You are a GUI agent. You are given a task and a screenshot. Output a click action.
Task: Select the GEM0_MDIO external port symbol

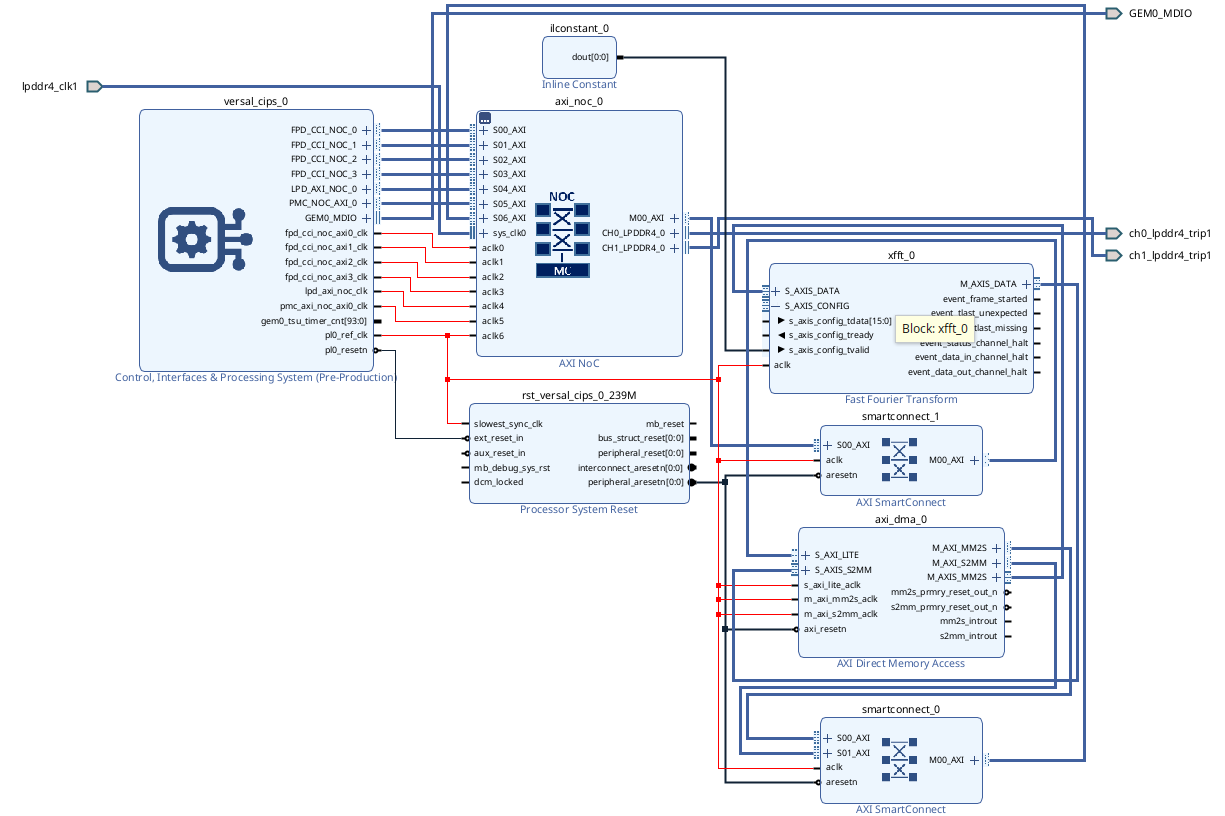(1113, 14)
